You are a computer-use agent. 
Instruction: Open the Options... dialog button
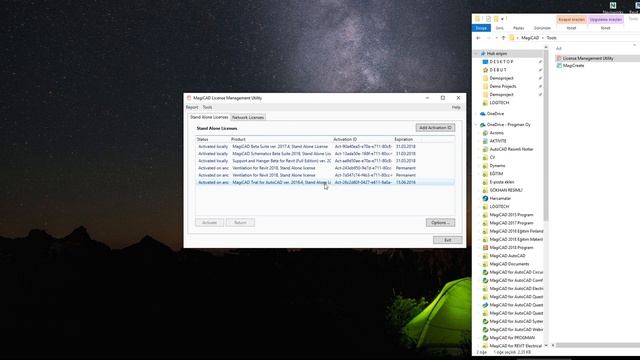click(440, 222)
